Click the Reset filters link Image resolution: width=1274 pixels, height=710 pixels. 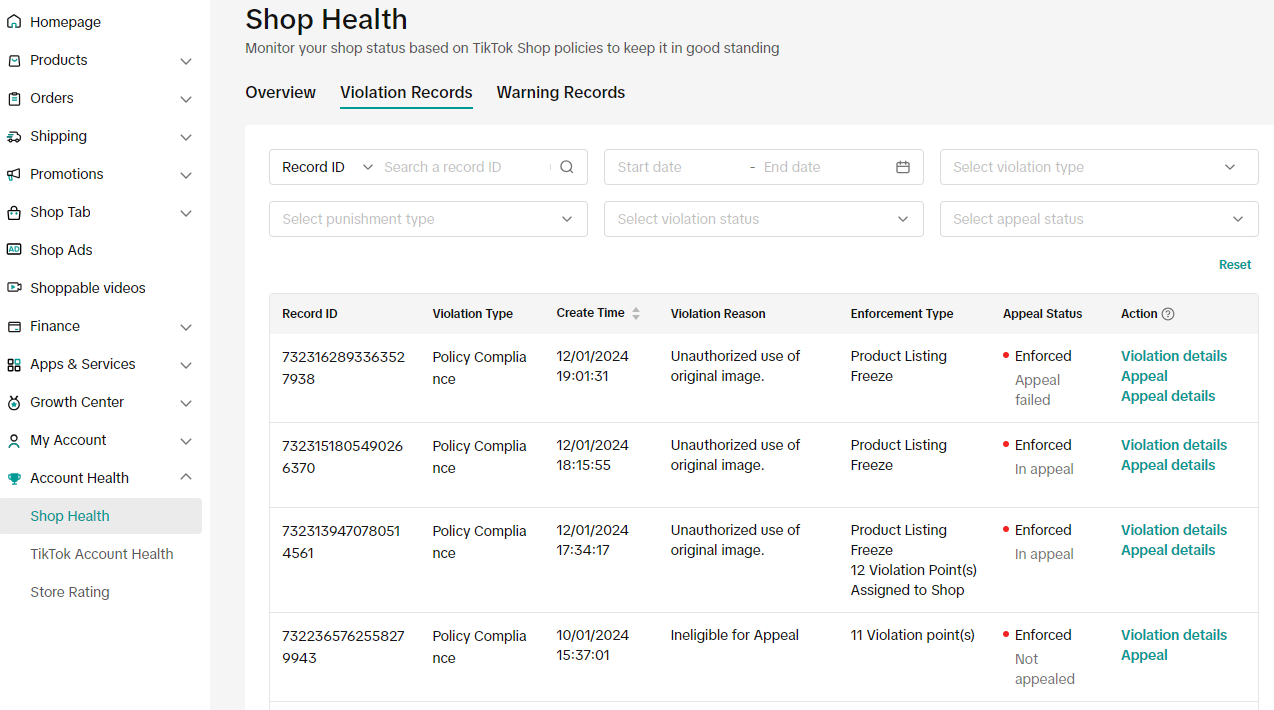pos(1234,265)
